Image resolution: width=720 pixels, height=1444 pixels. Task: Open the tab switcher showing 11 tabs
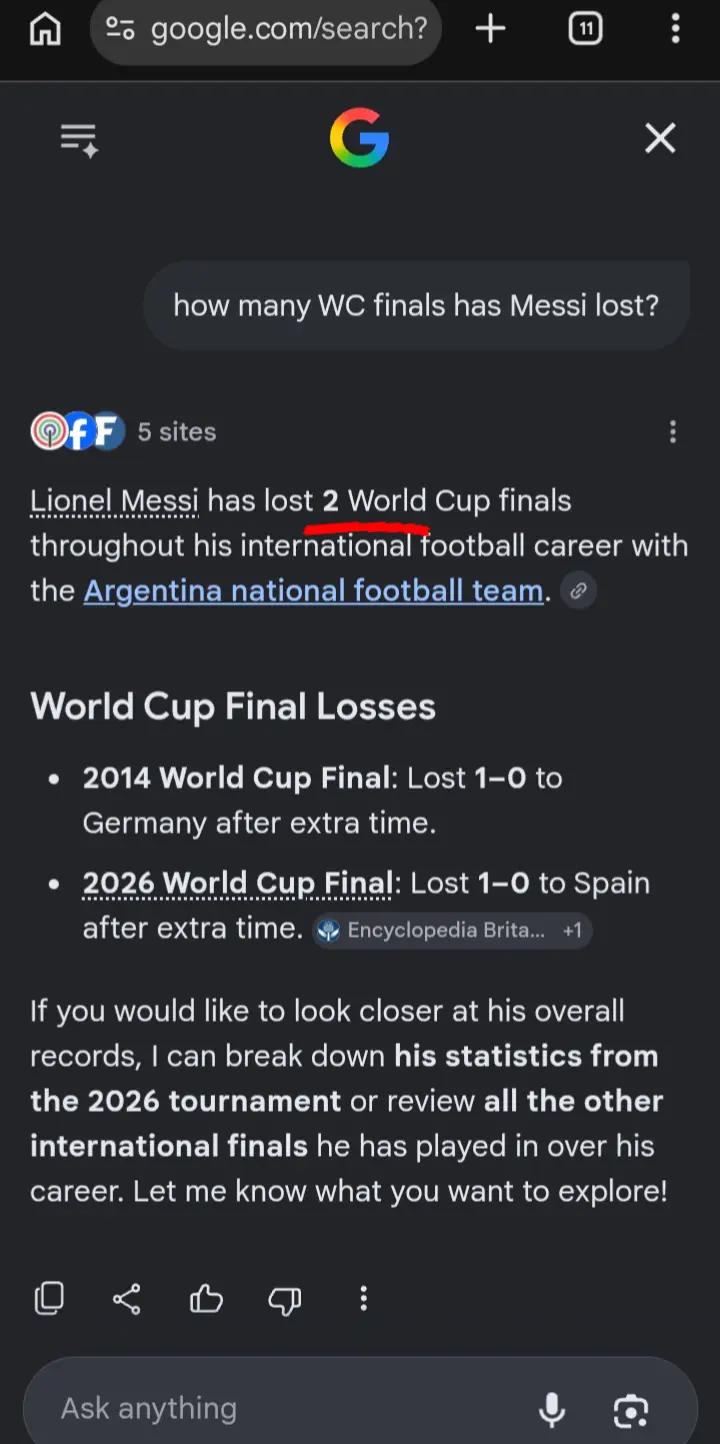[585, 29]
